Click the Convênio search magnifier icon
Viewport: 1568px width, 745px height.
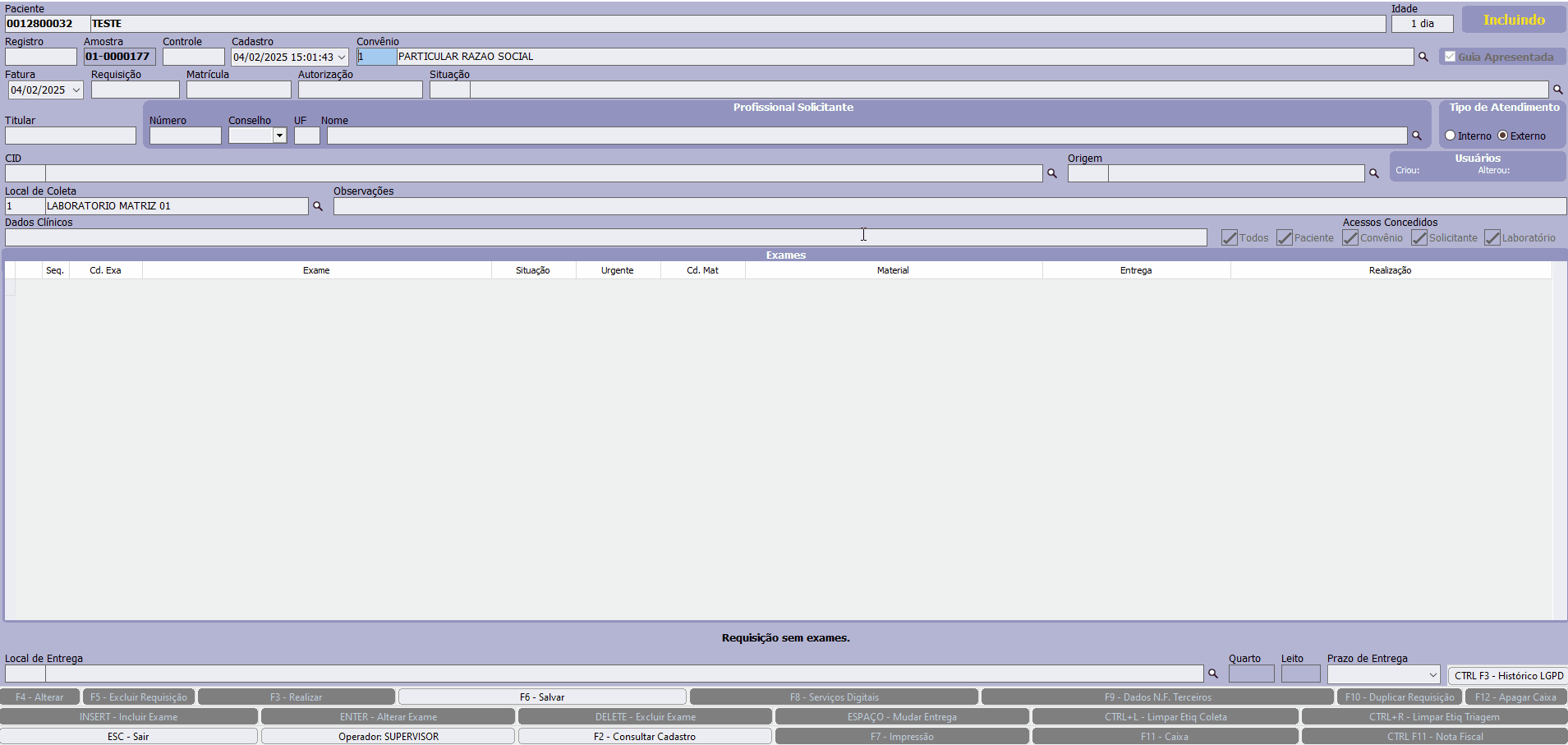click(1423, 57)
